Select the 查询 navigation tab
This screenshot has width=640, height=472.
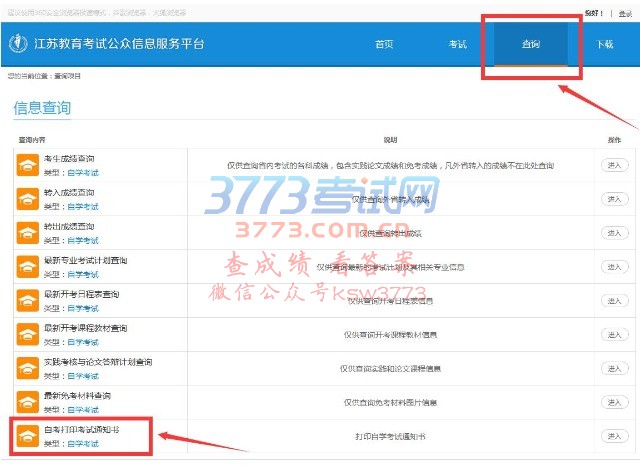coord(531,45)
